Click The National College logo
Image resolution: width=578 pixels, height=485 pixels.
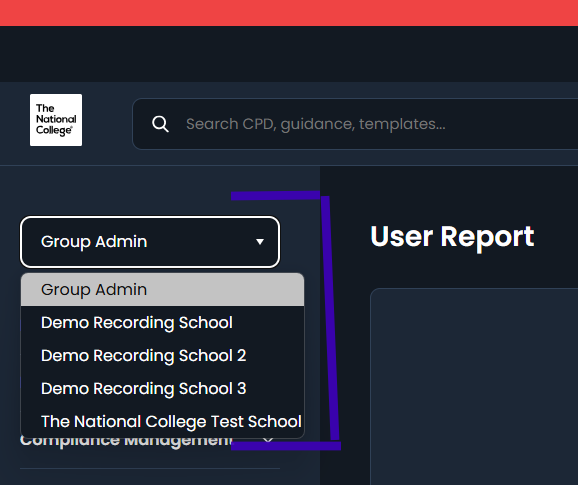[56, 120]
